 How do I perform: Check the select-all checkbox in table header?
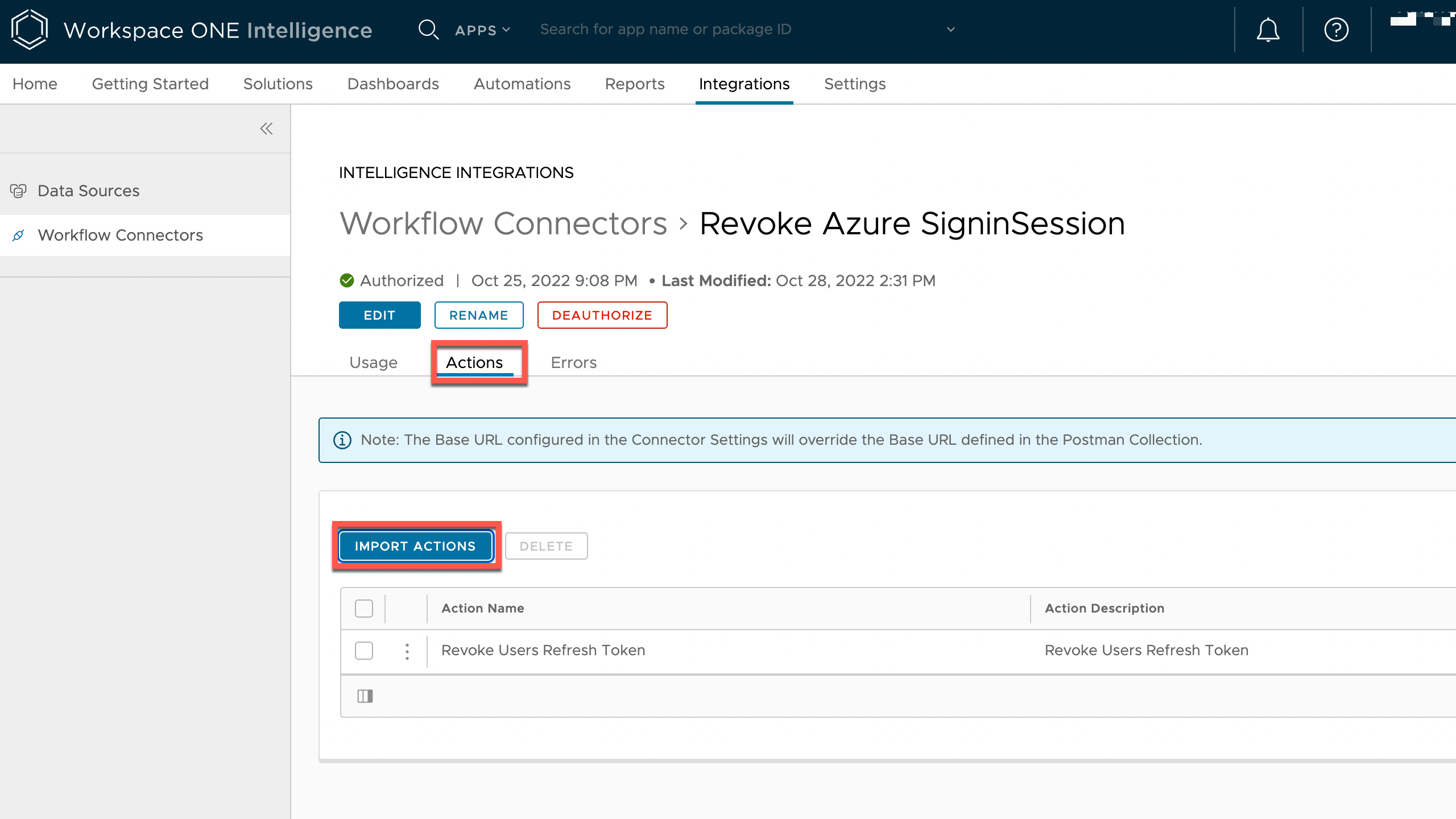coord(364,609)
